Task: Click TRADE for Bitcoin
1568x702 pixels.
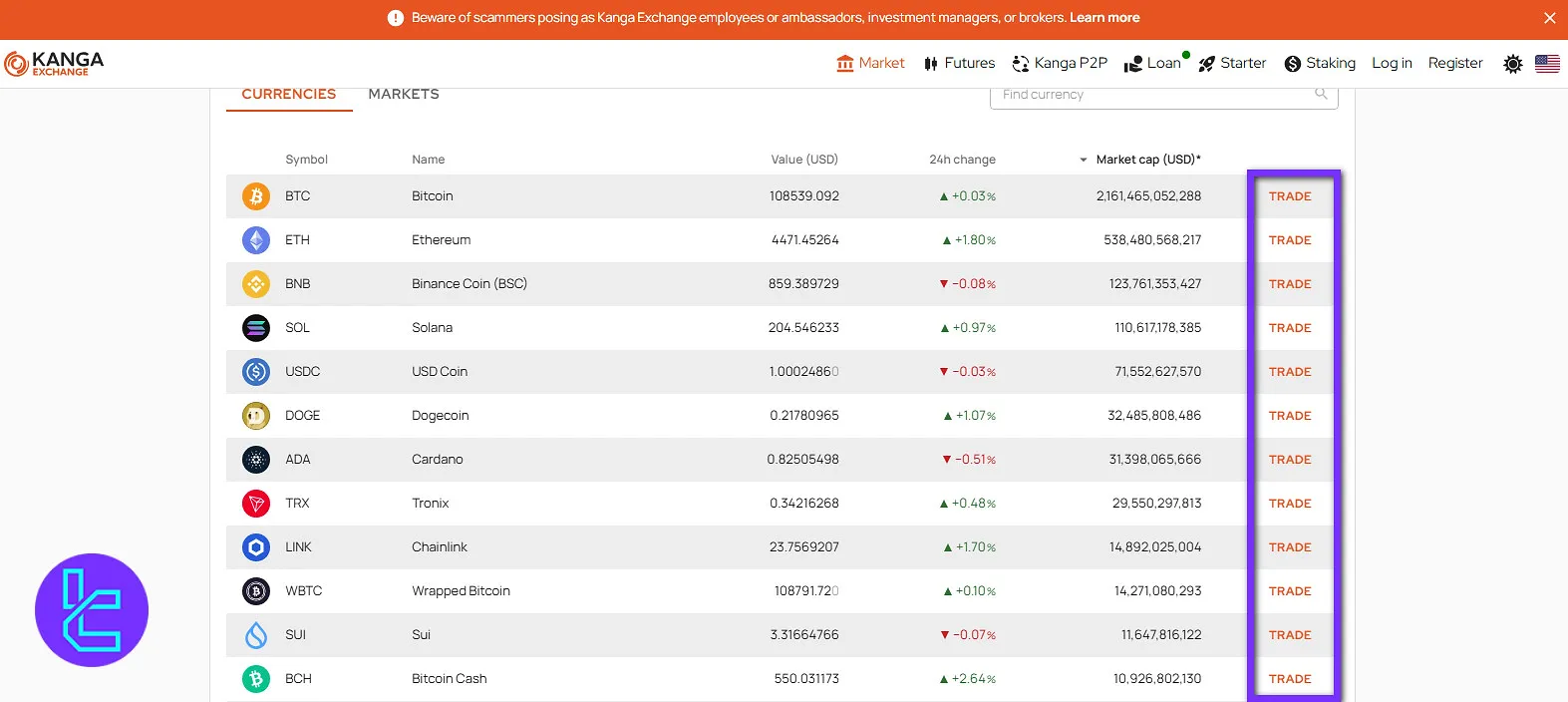Action: [1290, 196]
